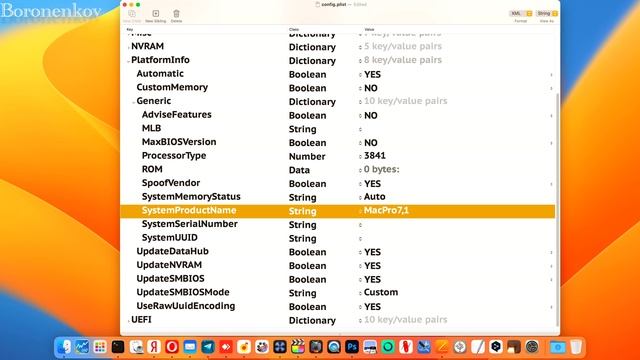Select the MLB key row

click(x=151, y=129)
